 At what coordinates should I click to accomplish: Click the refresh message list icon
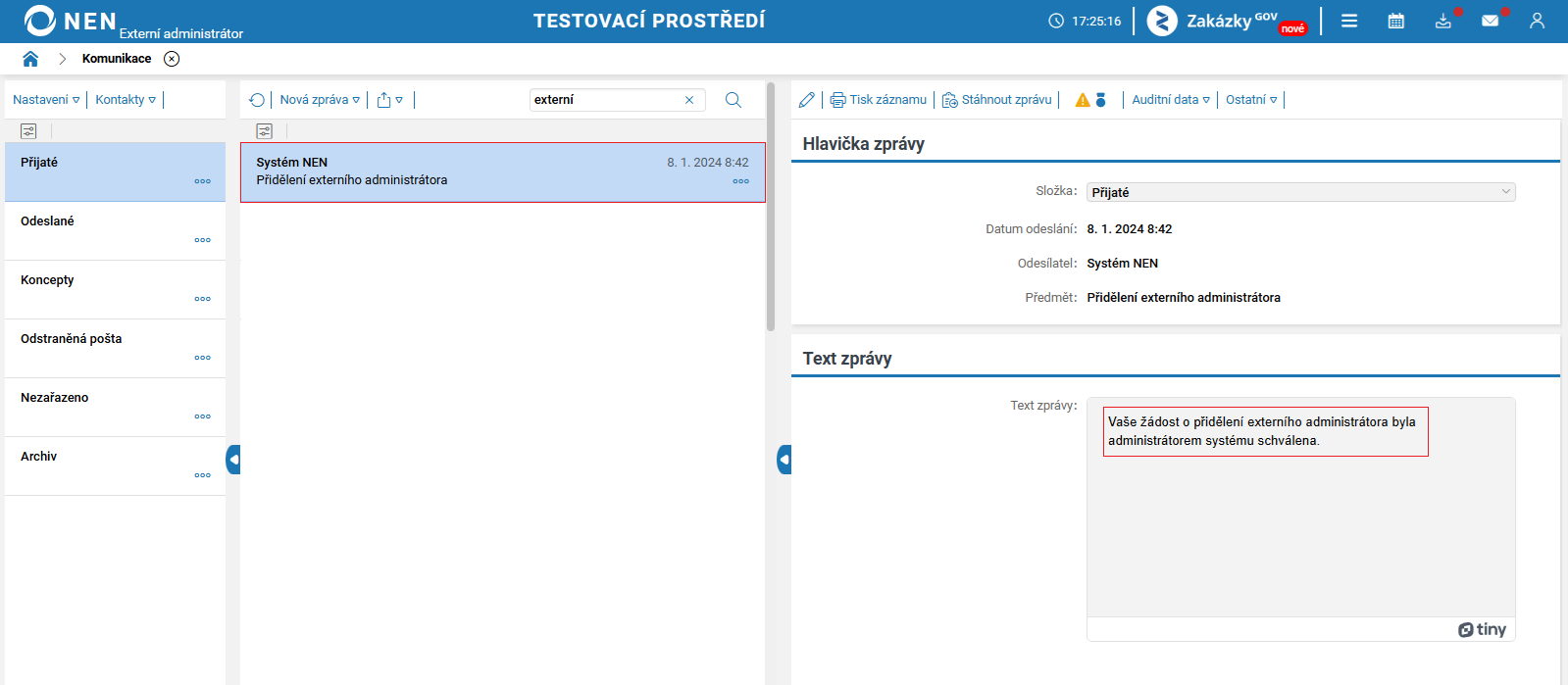pyautogui.click(x=257, y=100)
